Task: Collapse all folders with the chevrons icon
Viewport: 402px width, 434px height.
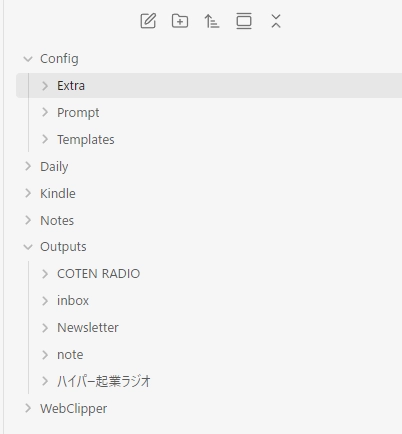Action: point(276,21)
